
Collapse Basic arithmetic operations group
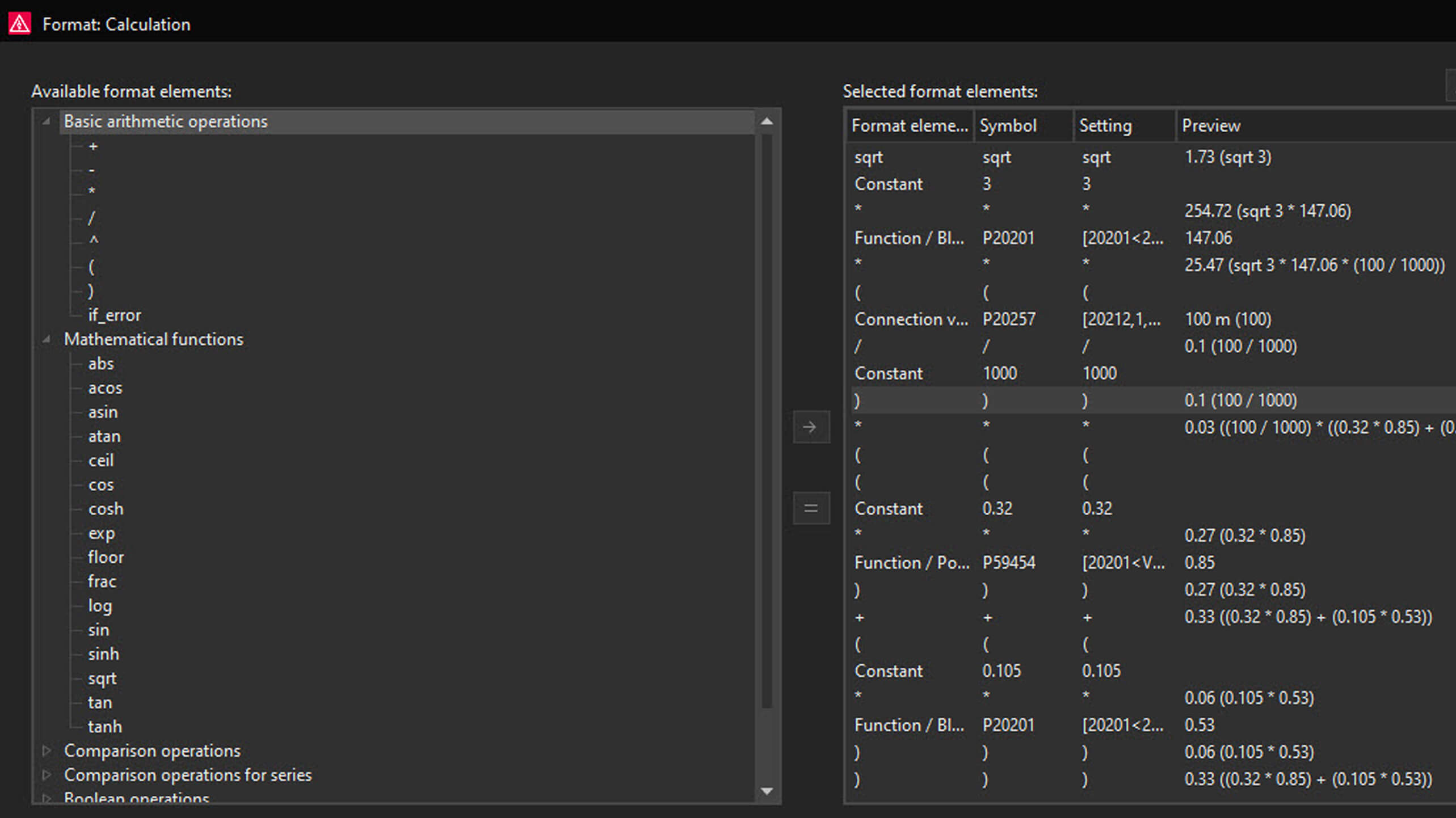(47, 121)
